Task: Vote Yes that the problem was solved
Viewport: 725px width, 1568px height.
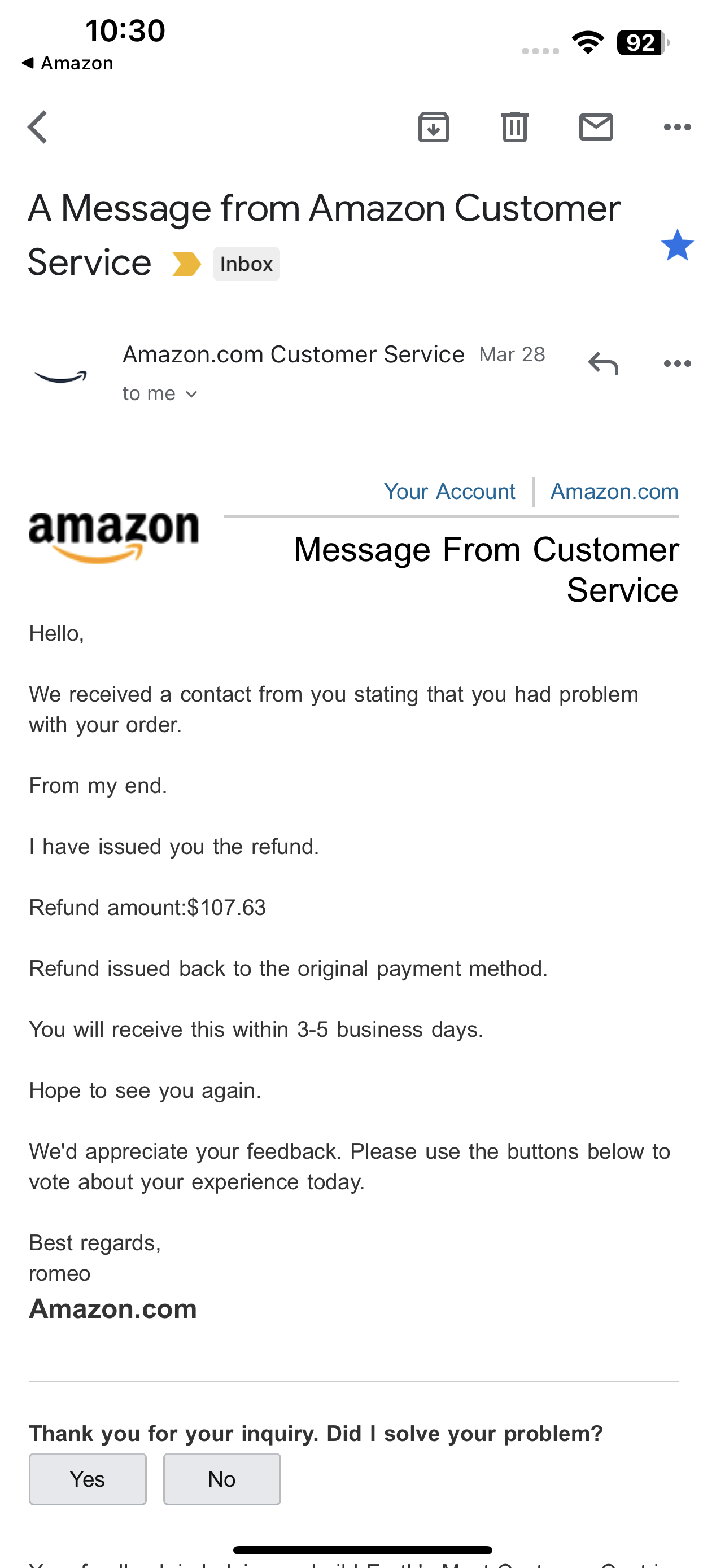Action: click(x=88, y=1479)
